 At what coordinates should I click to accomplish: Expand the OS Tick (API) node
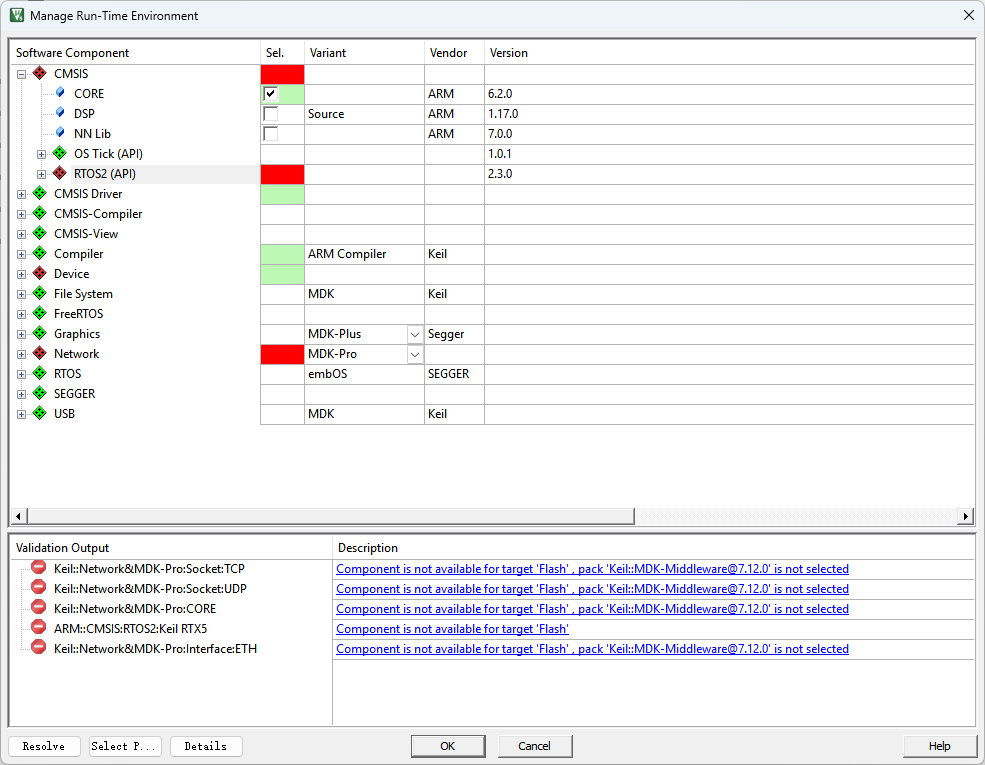(x=41, y=155)
